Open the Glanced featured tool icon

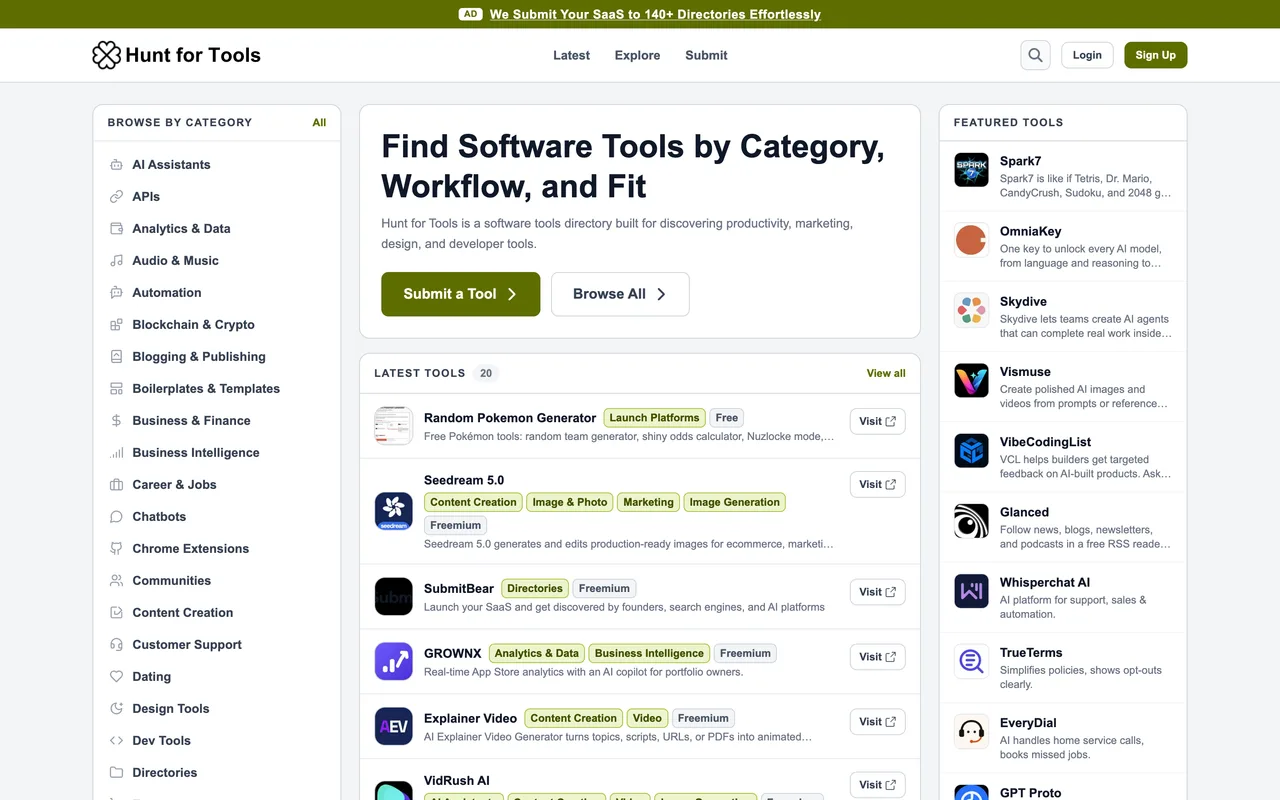coord(971,521)
